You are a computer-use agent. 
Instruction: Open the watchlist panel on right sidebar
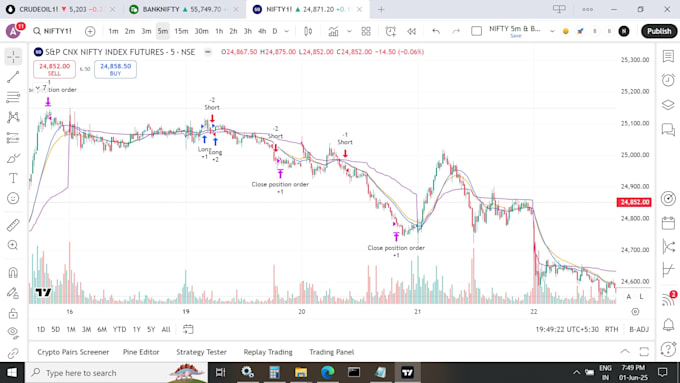pyautogui.click(x=668, y=56)
